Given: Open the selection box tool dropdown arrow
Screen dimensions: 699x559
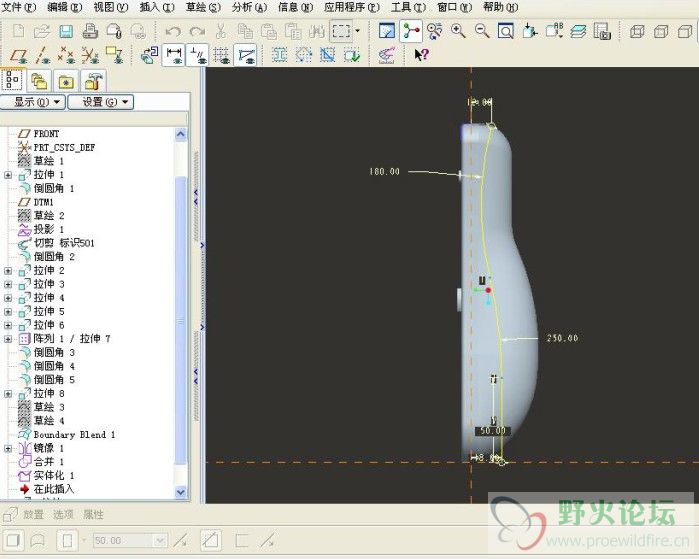Looking at the screenshot, I should pos(358,31).
